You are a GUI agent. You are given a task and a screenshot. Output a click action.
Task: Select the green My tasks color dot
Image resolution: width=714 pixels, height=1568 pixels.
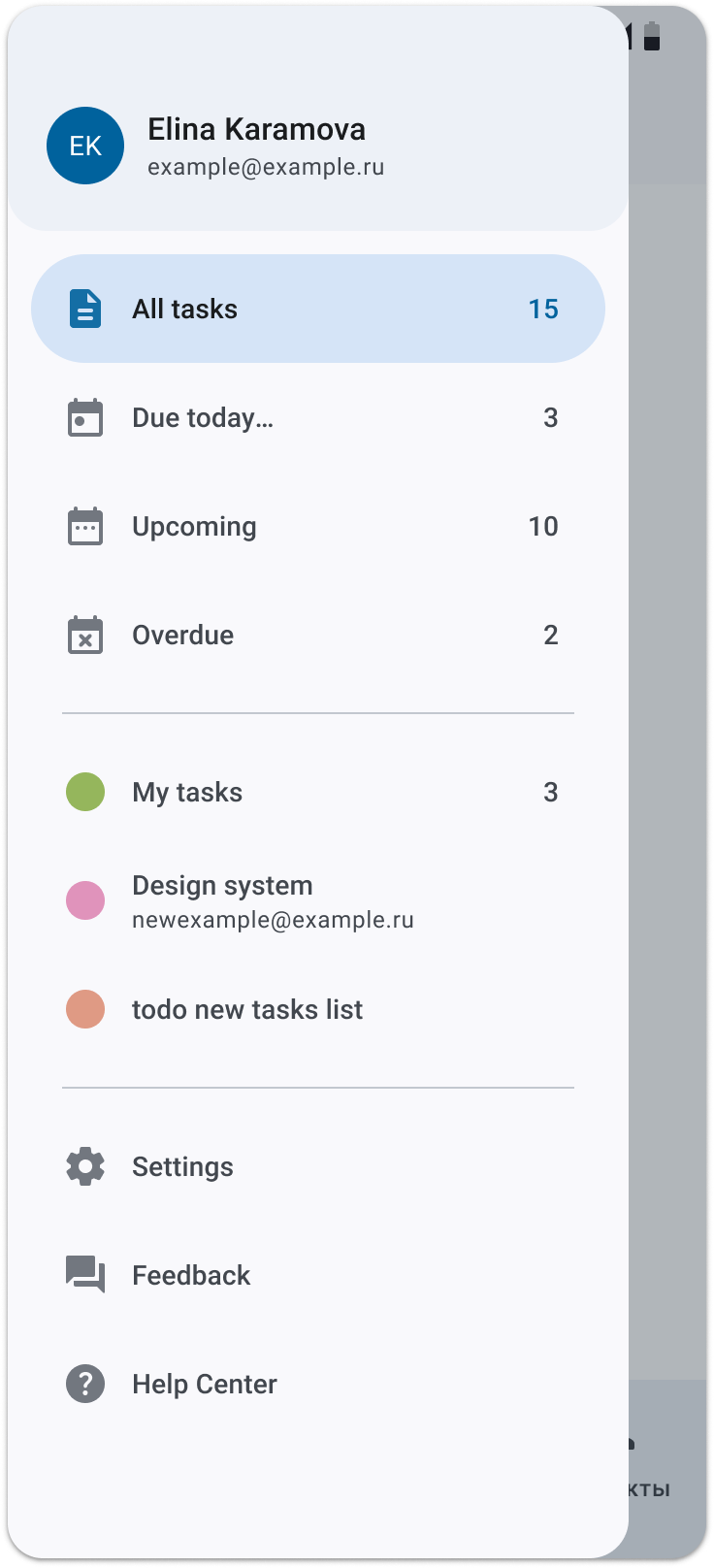[x=85, y=792]
